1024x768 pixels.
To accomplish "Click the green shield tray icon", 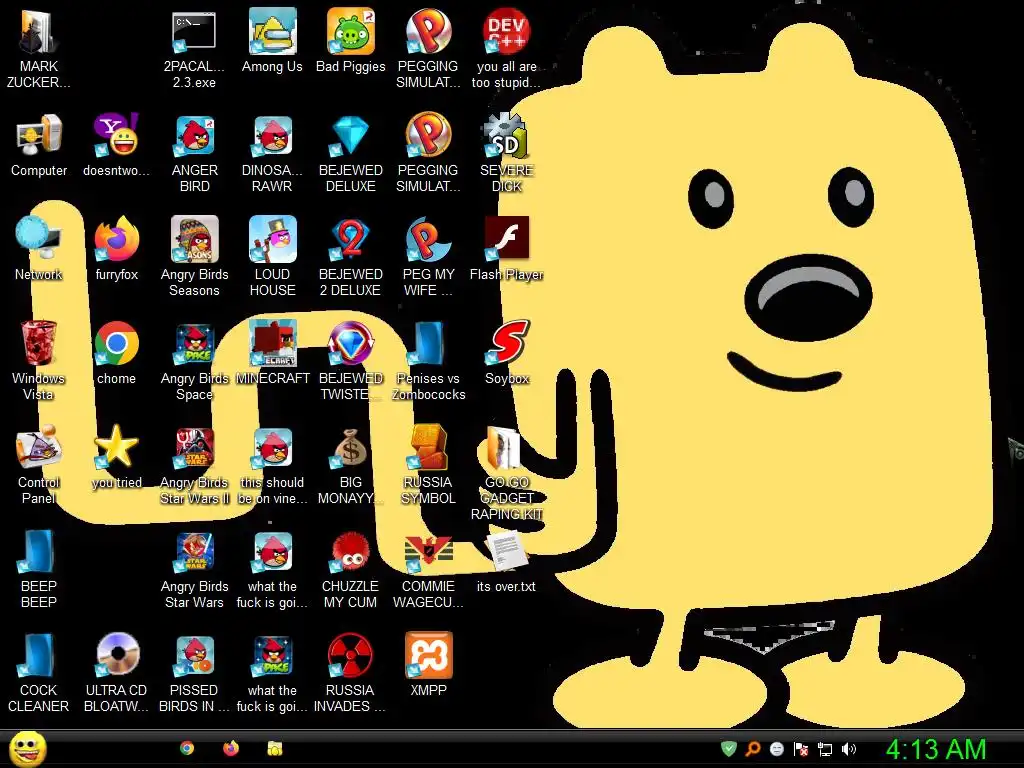I will point(729,749).
